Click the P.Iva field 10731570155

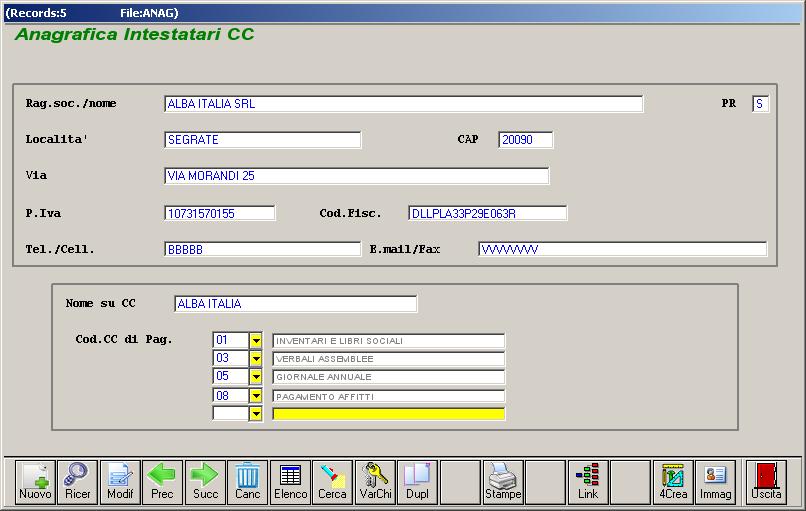coord(220,213)
